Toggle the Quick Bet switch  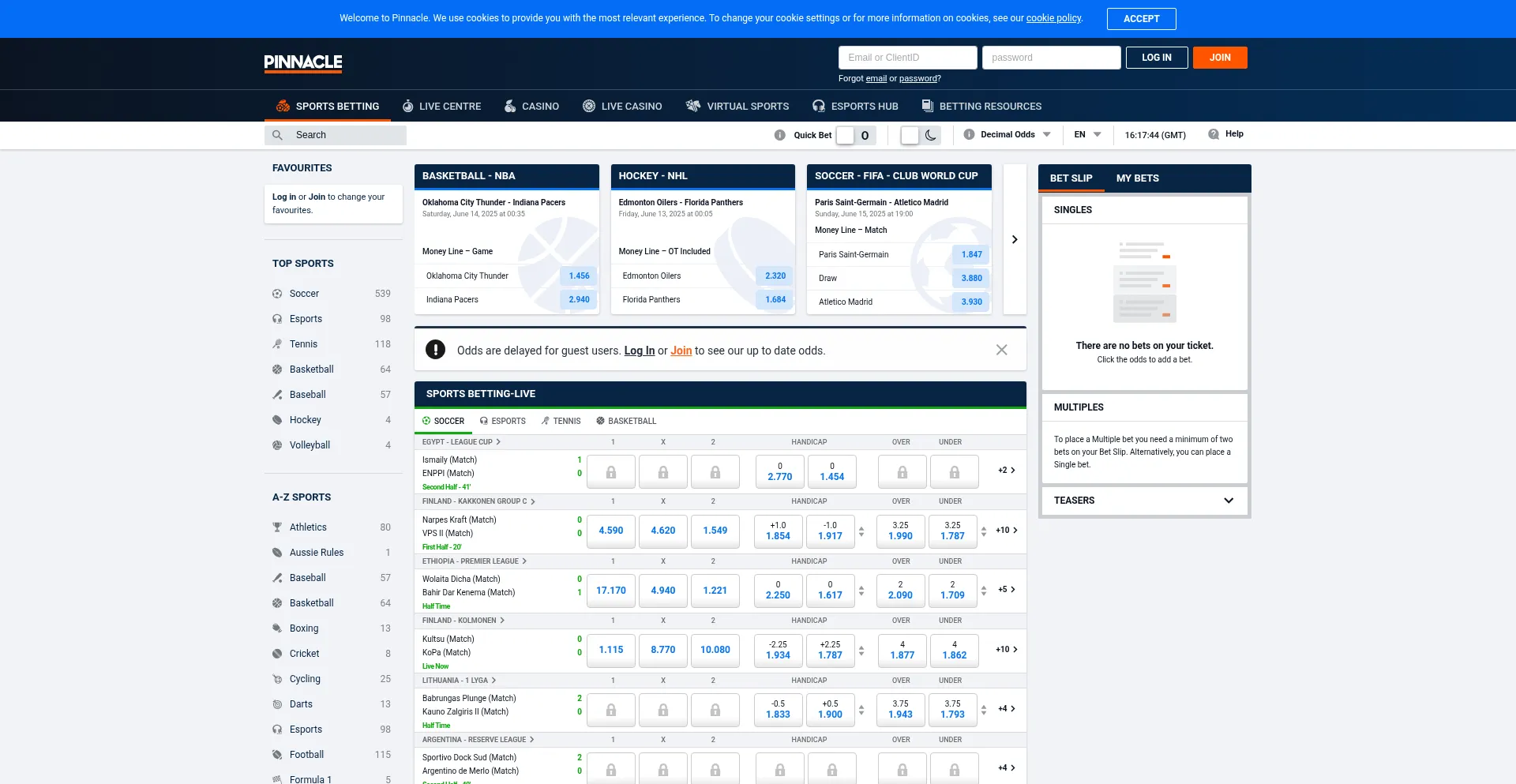[855, 135]
